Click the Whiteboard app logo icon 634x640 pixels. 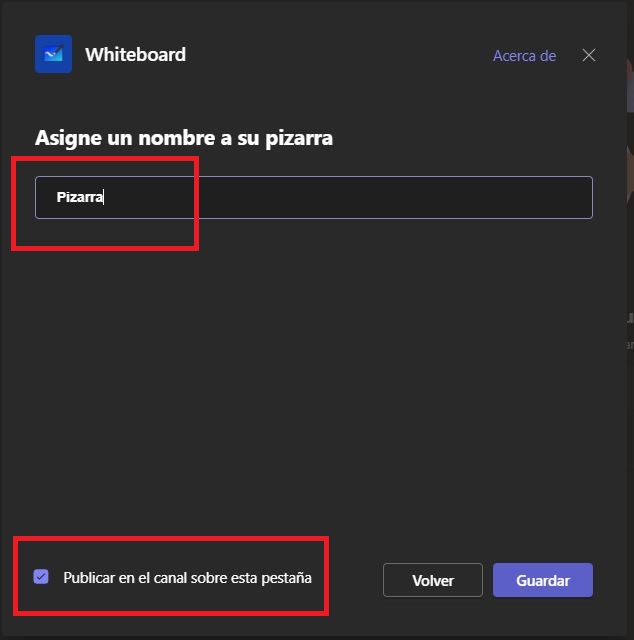pos(53,55)
